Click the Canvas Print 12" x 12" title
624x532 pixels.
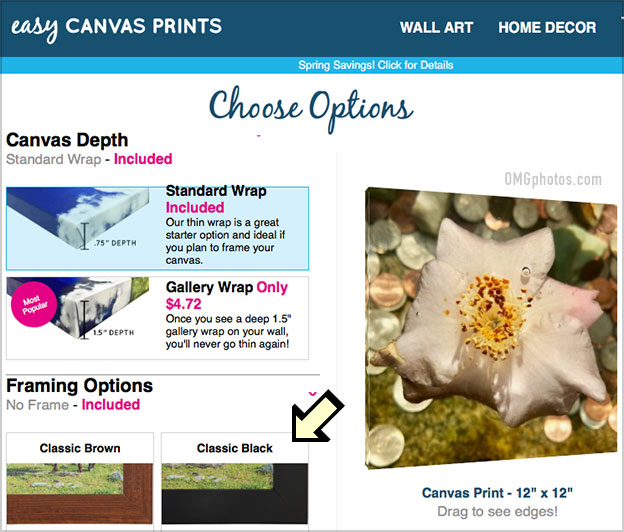pyautogui.click(x=497, y=493)
